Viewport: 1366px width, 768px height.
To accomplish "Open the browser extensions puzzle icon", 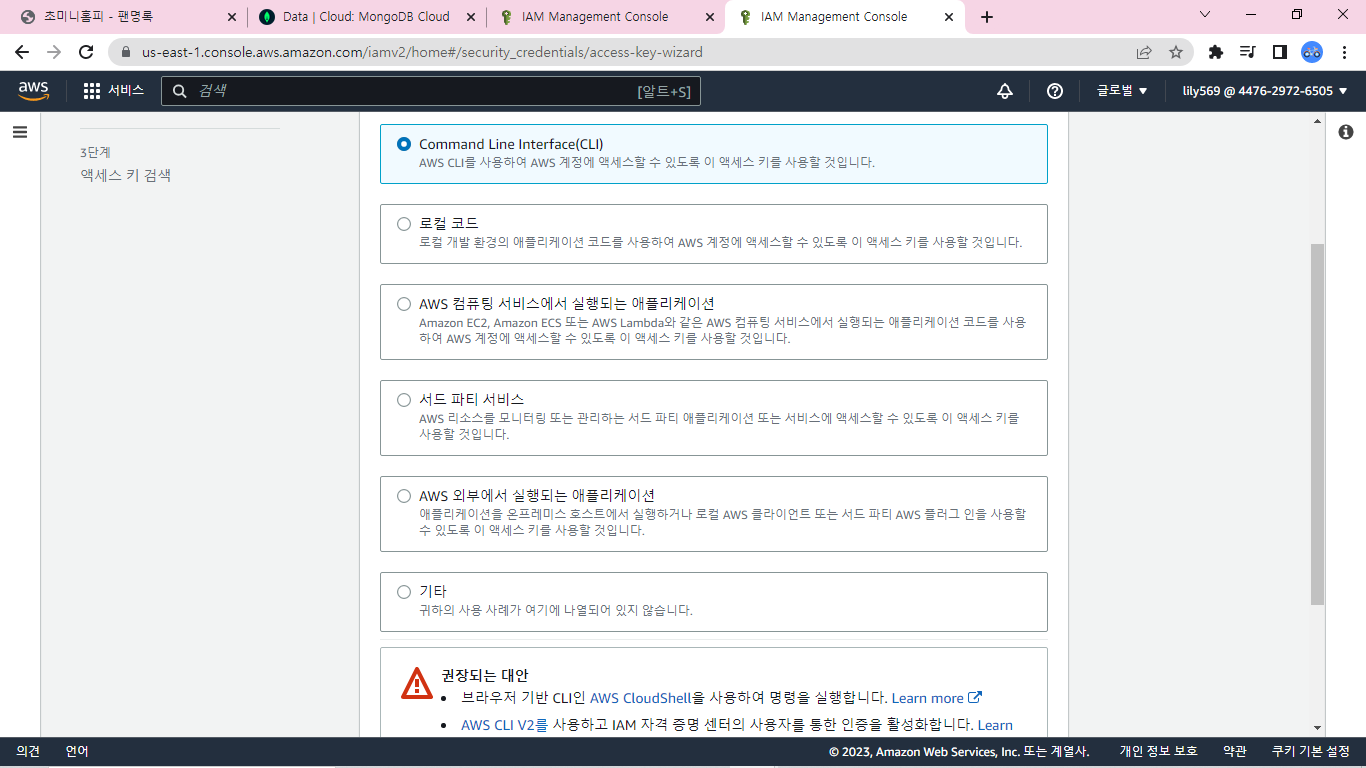I will coord(1216,52).
